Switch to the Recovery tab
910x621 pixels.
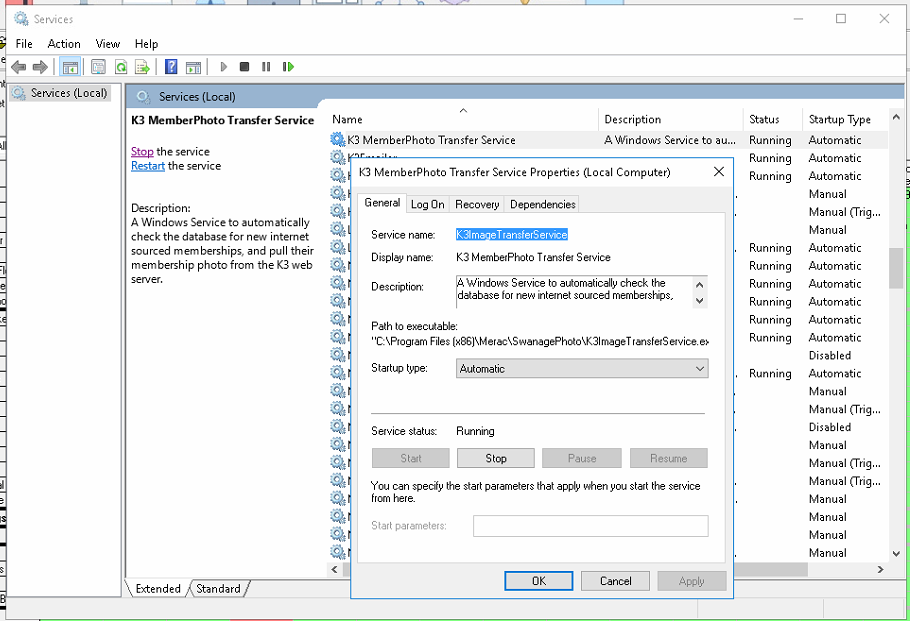pos(477,204)
